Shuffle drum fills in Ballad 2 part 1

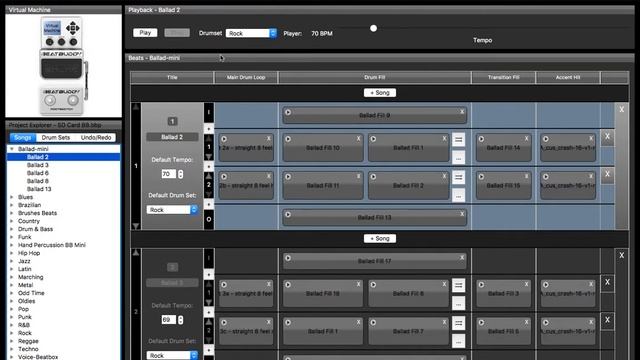[x=458, y=140]
